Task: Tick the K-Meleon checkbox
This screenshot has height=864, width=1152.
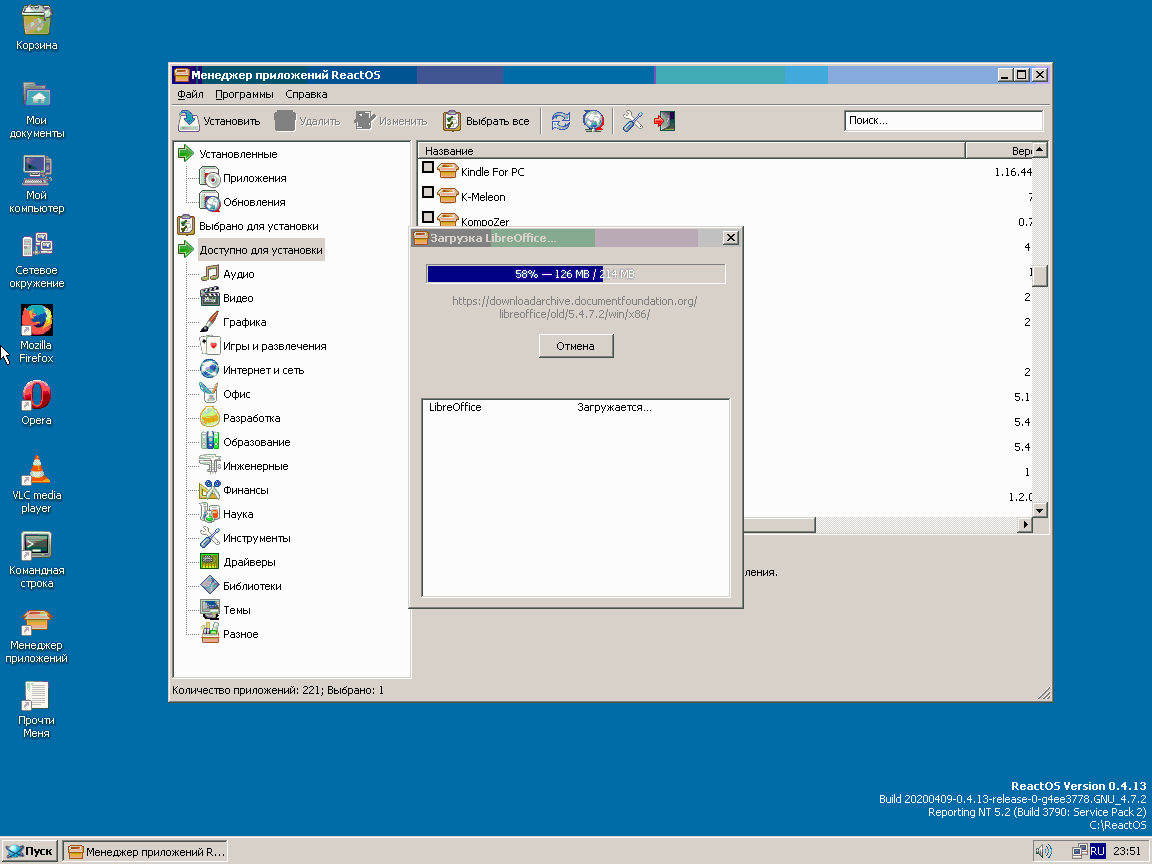Action: pyautogui.click(x=428, y=193)
